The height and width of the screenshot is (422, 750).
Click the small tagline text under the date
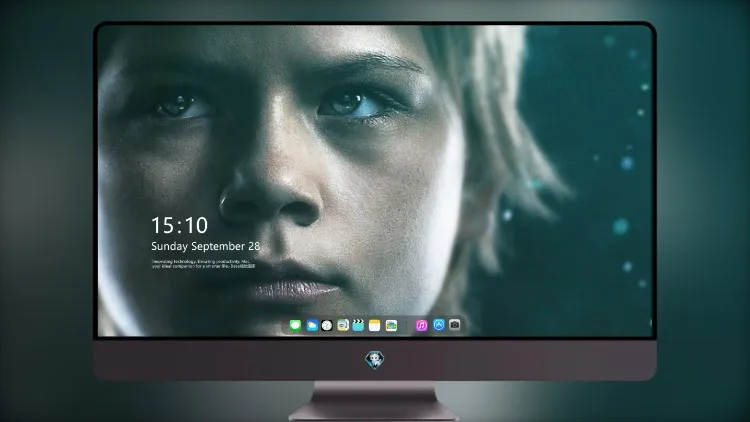(x=203, y=264)
